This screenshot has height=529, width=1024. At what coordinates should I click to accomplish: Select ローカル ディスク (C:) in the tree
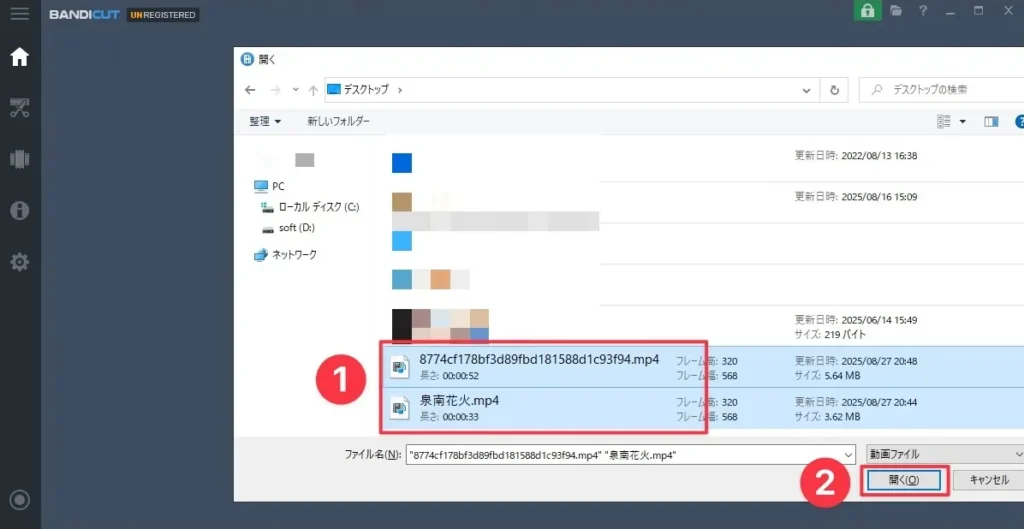coord(310,207)
